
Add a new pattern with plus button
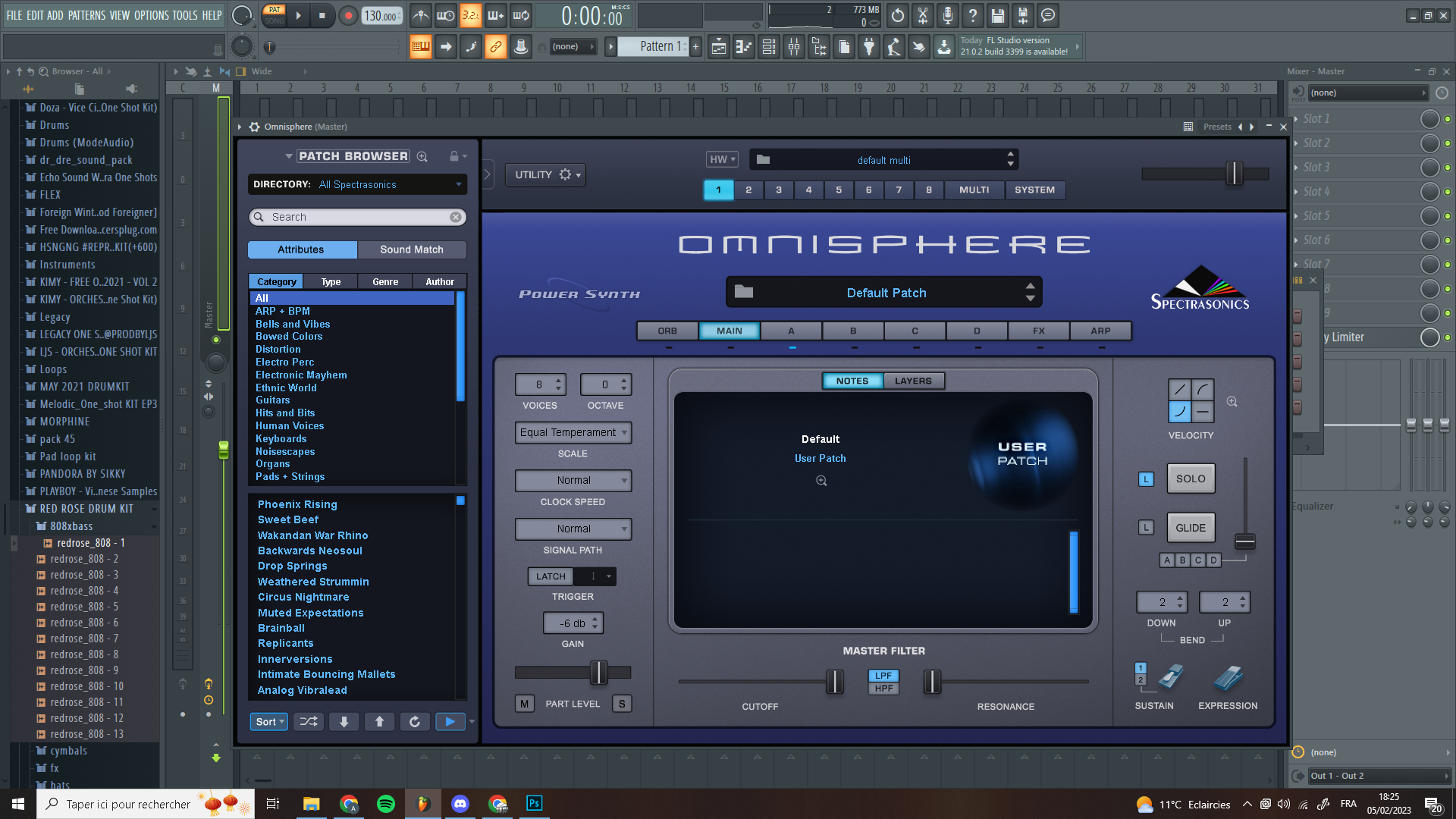pos(695,47)
